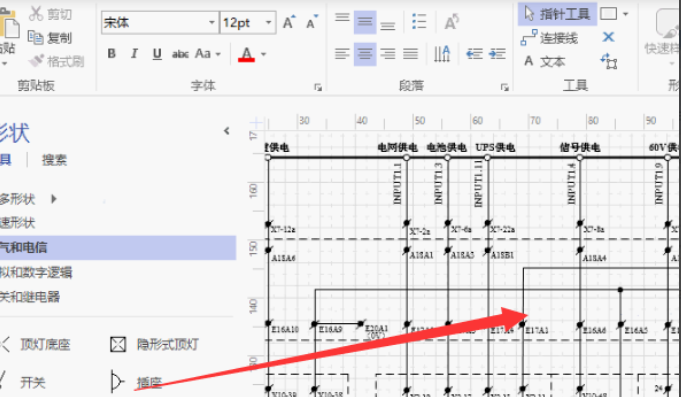Screen dimensions: 681x397
Task: Select the Quick Shapes (速形状) stencil
Action: tap(17, 223)
